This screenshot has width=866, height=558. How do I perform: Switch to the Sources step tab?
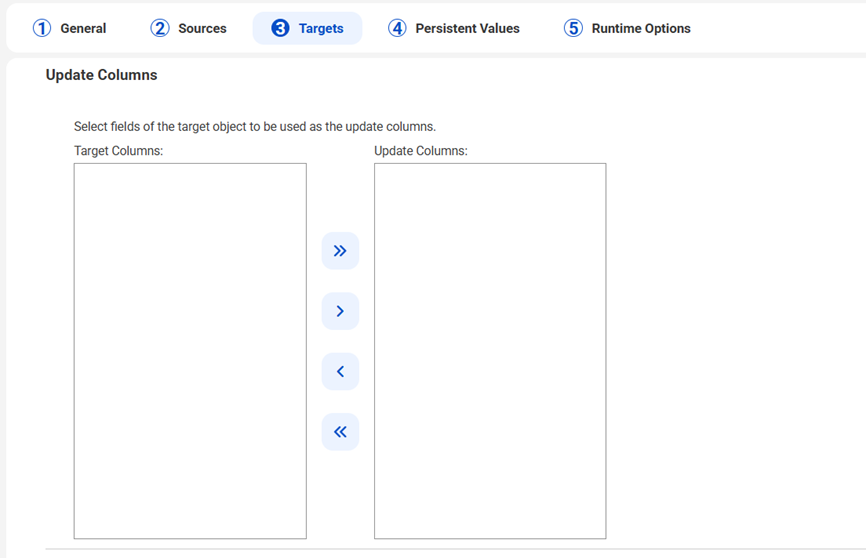(x=188, y=28)
